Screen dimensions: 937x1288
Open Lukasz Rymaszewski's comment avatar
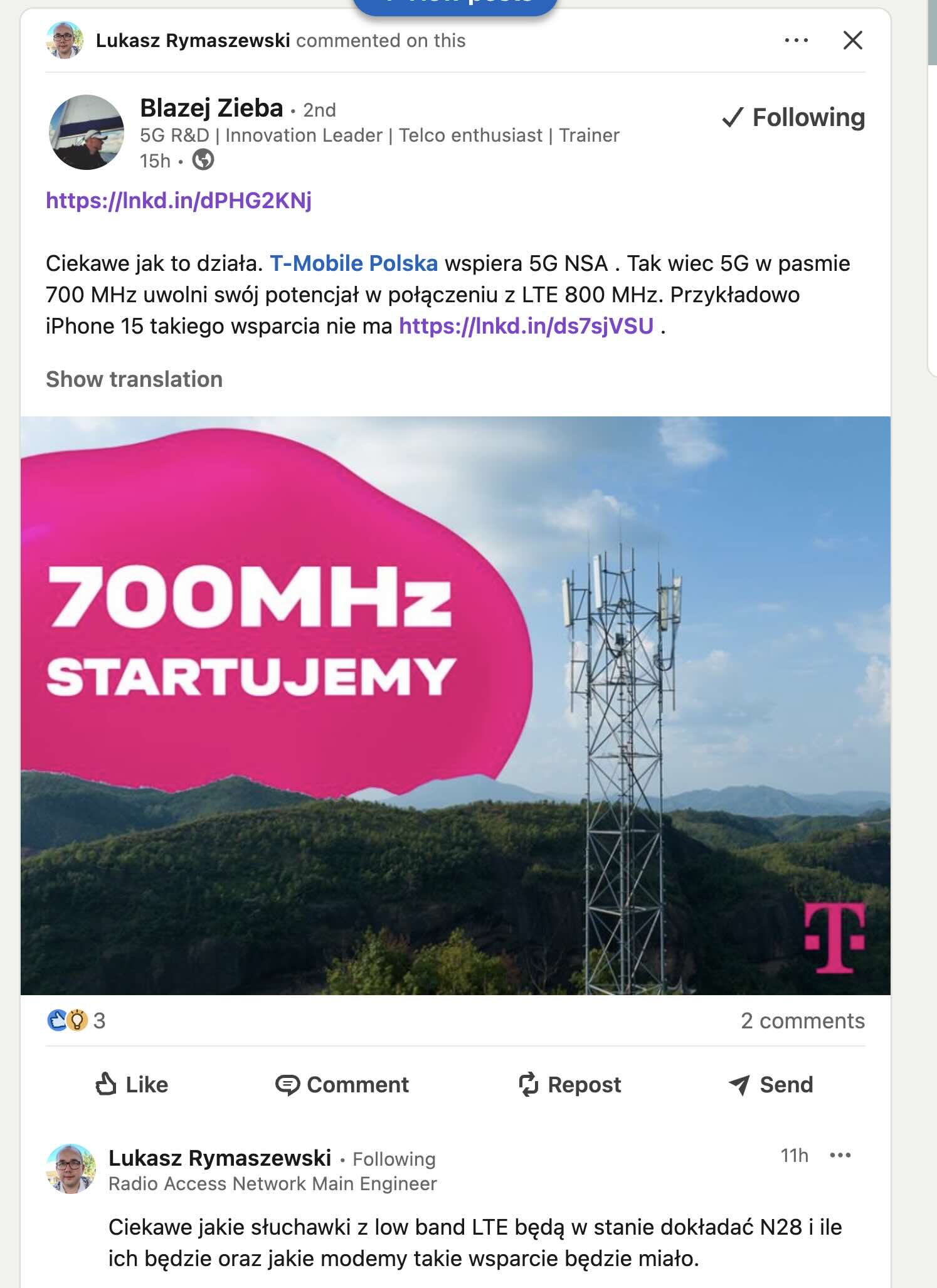71,1169
